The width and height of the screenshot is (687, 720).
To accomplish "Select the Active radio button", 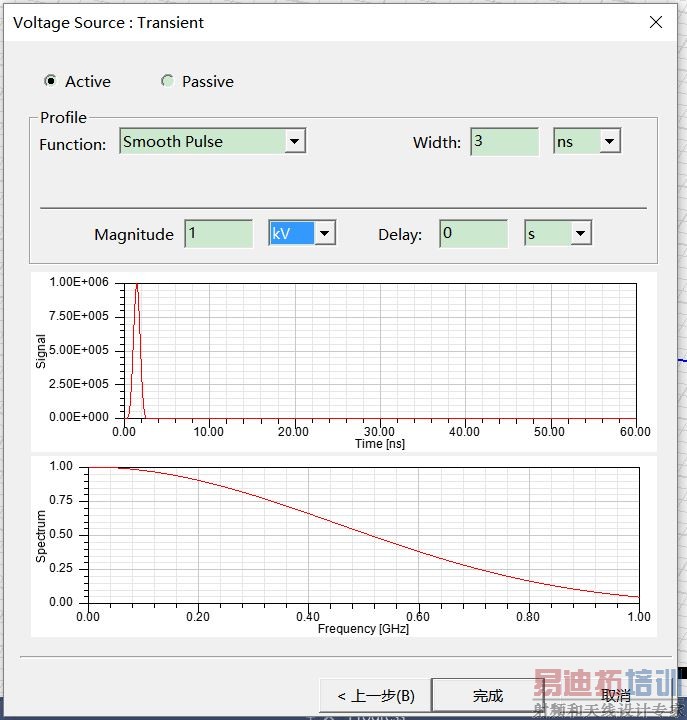I will coord(51,81).
